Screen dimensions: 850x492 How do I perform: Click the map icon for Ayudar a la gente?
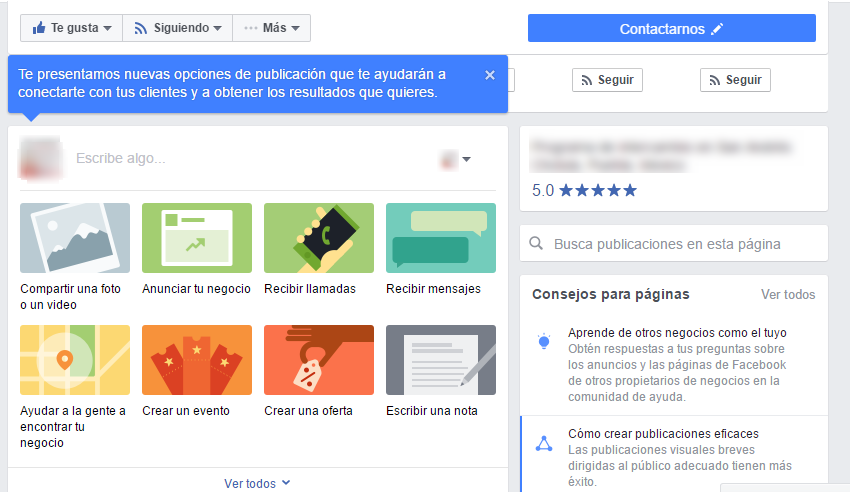click(x=75, y=360)
